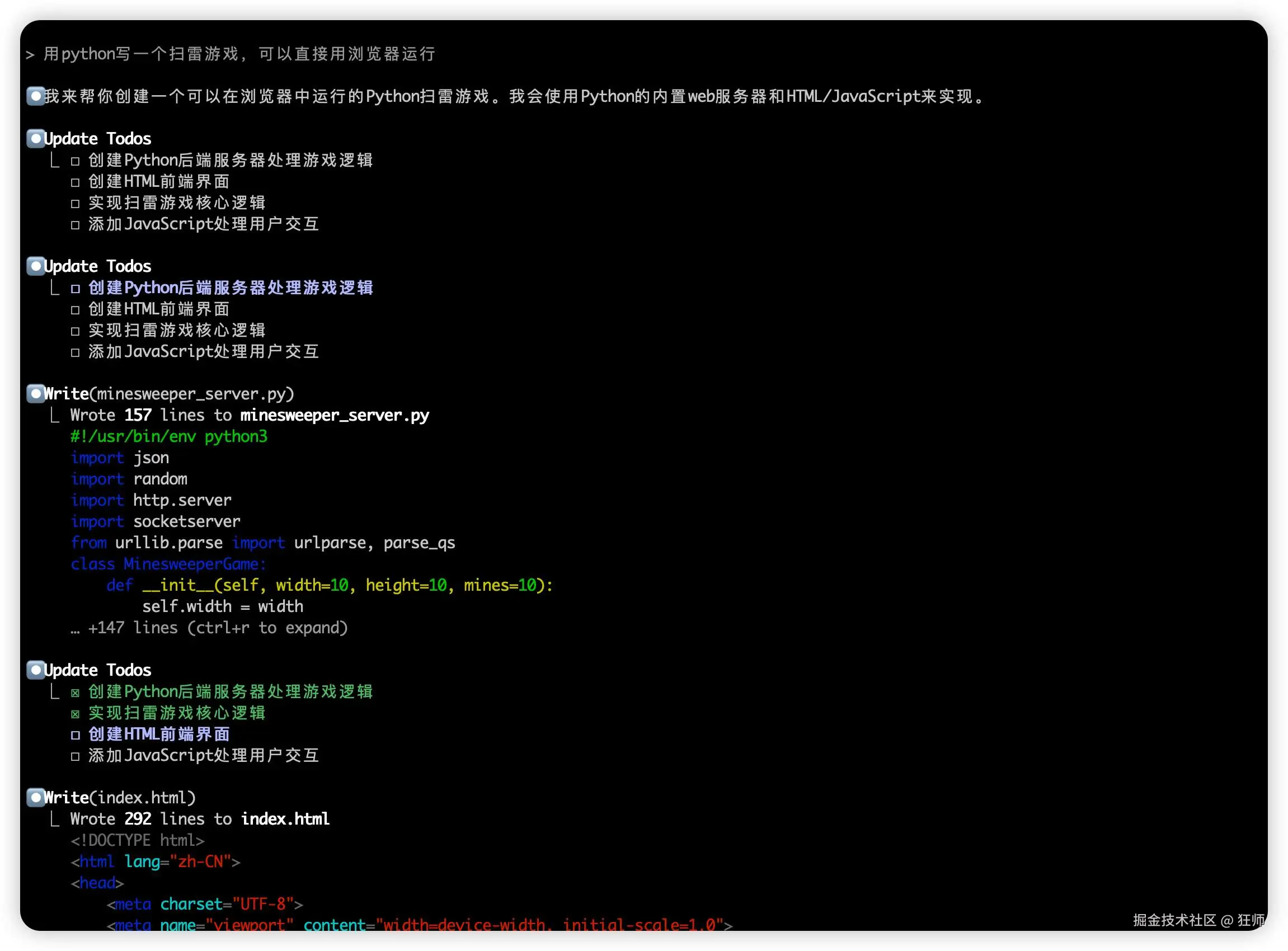Screen dimensions: 1288x951
Task: Click the highlighted unchecked box for 创建HTML前端界面
Action: (x=75, y=735)
